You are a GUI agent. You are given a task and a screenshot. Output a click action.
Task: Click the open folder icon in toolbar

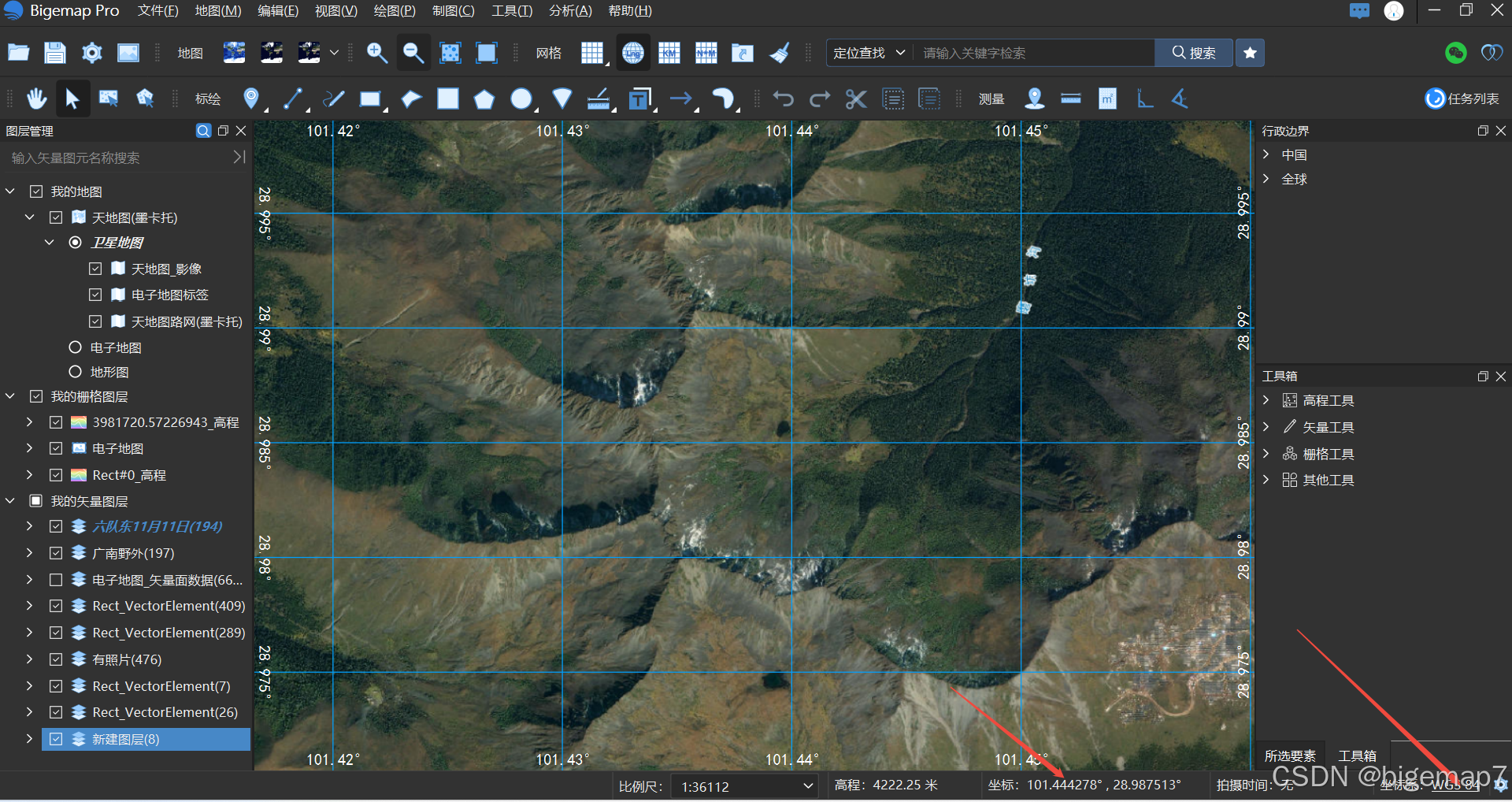pyautogui.click(x=18, y=53)
